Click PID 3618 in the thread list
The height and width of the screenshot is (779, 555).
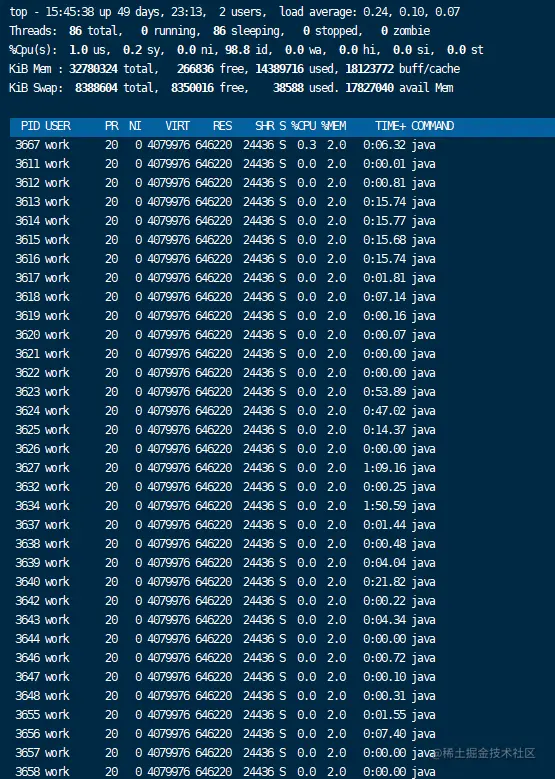(x=27, y=297)
